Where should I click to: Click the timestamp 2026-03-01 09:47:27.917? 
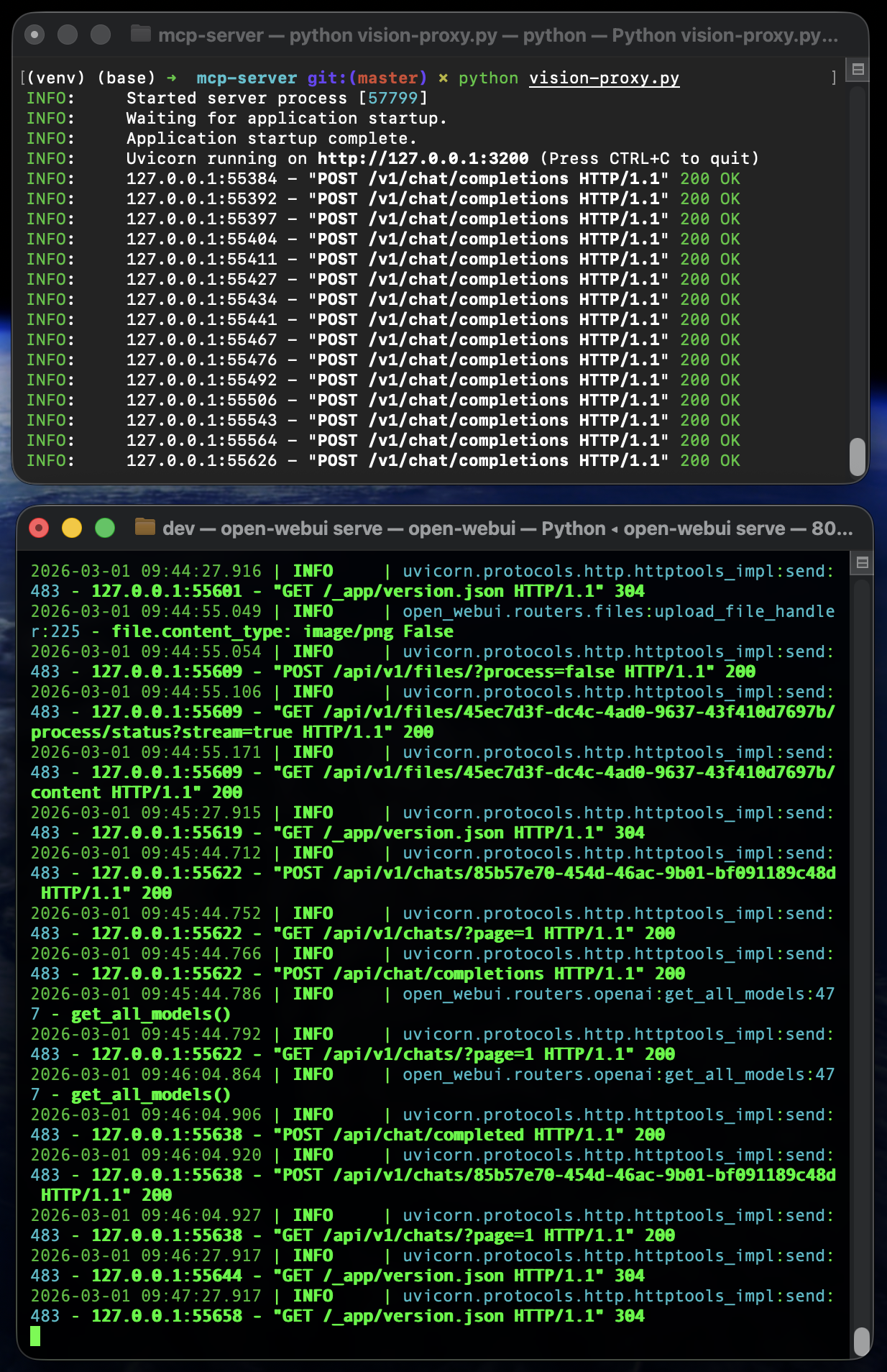[x=146, y=1296]
